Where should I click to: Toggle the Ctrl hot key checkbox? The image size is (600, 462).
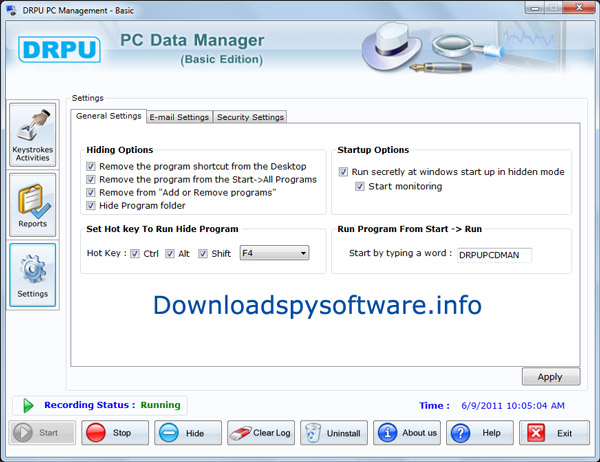point(135,254)
